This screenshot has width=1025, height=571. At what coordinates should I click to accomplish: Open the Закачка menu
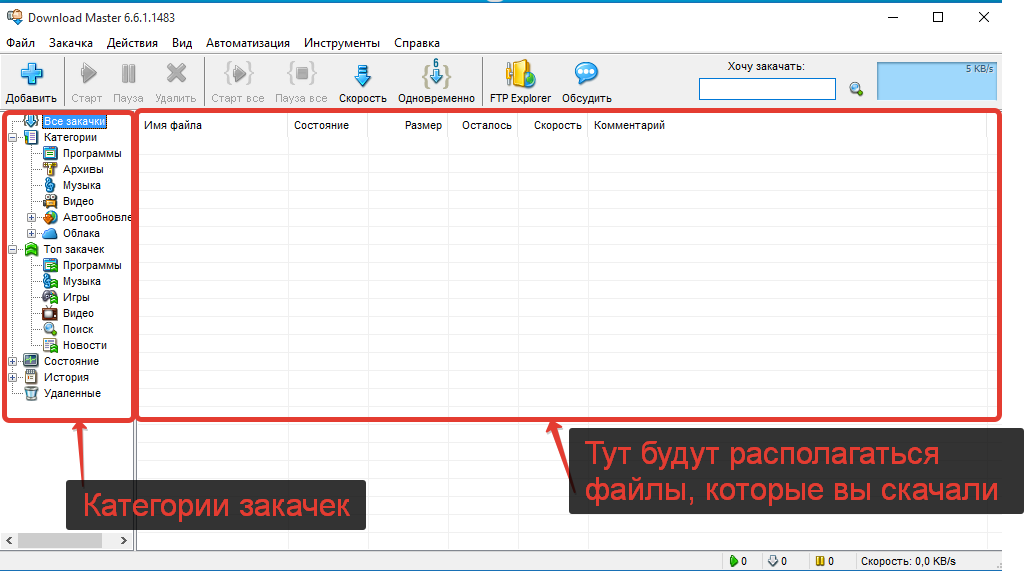click(71, 43)
